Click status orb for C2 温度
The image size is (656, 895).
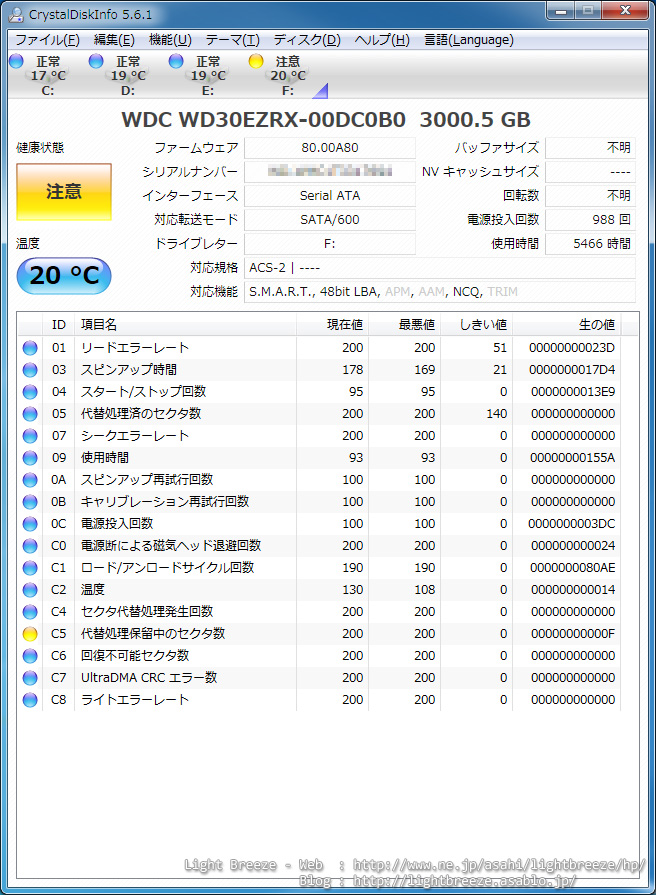(30, 590)
